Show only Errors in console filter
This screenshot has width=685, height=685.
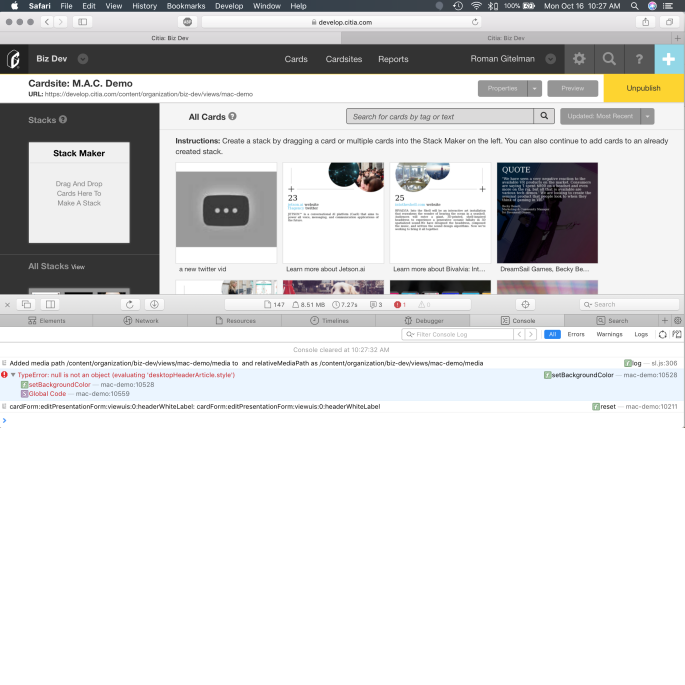tap(576, 334)
